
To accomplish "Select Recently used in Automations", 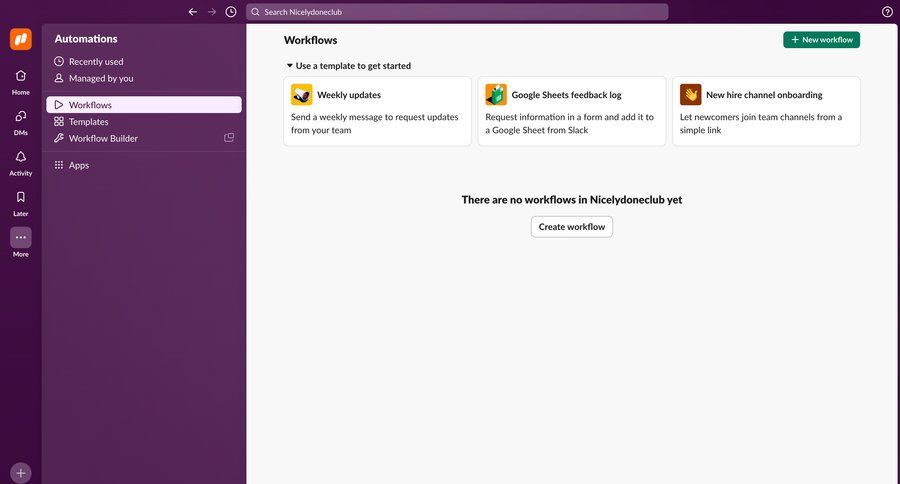I will tap(144, 61).
